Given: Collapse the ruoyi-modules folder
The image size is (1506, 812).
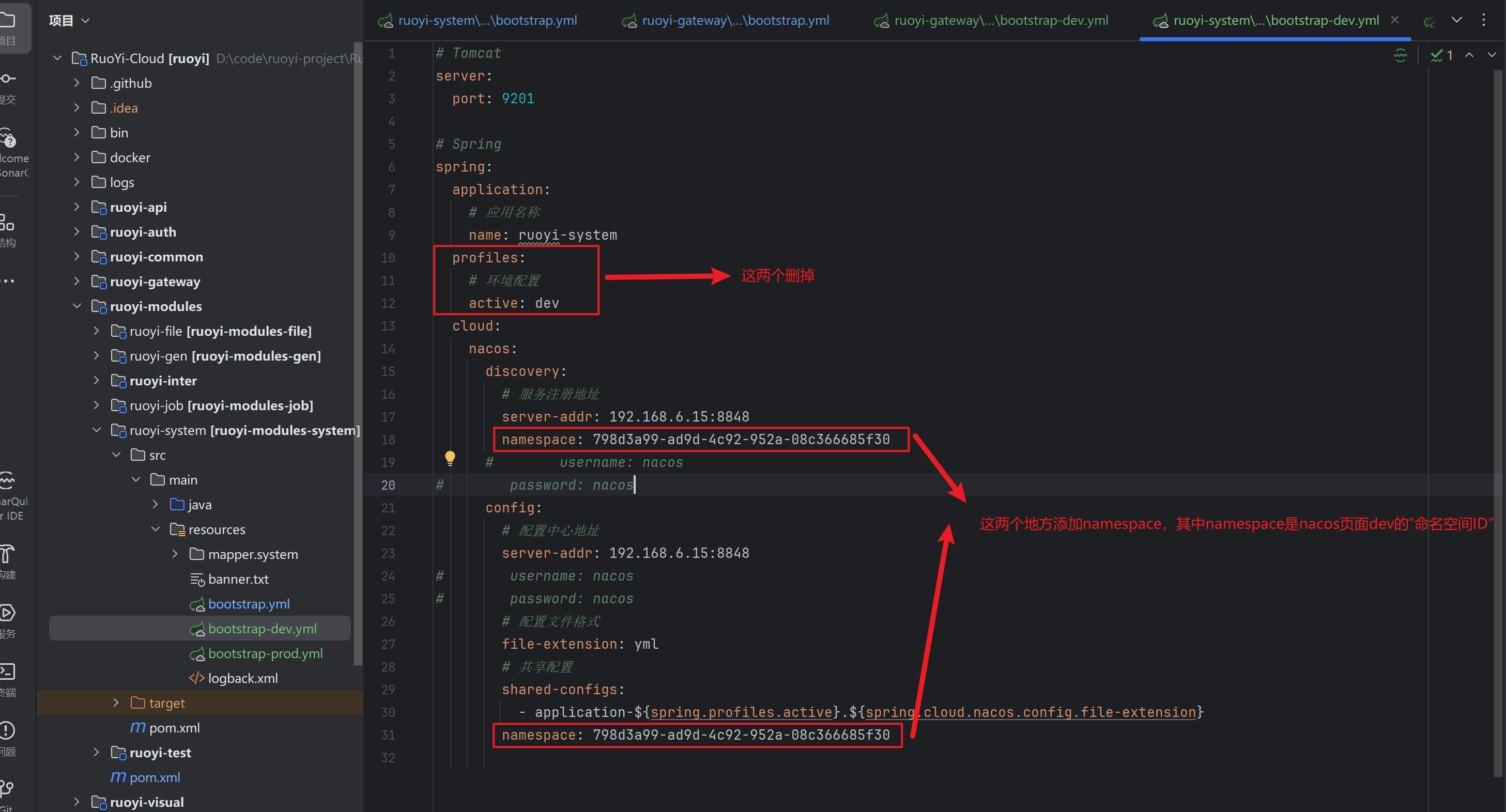Looking at the screenshot, I should coord(76,306).
